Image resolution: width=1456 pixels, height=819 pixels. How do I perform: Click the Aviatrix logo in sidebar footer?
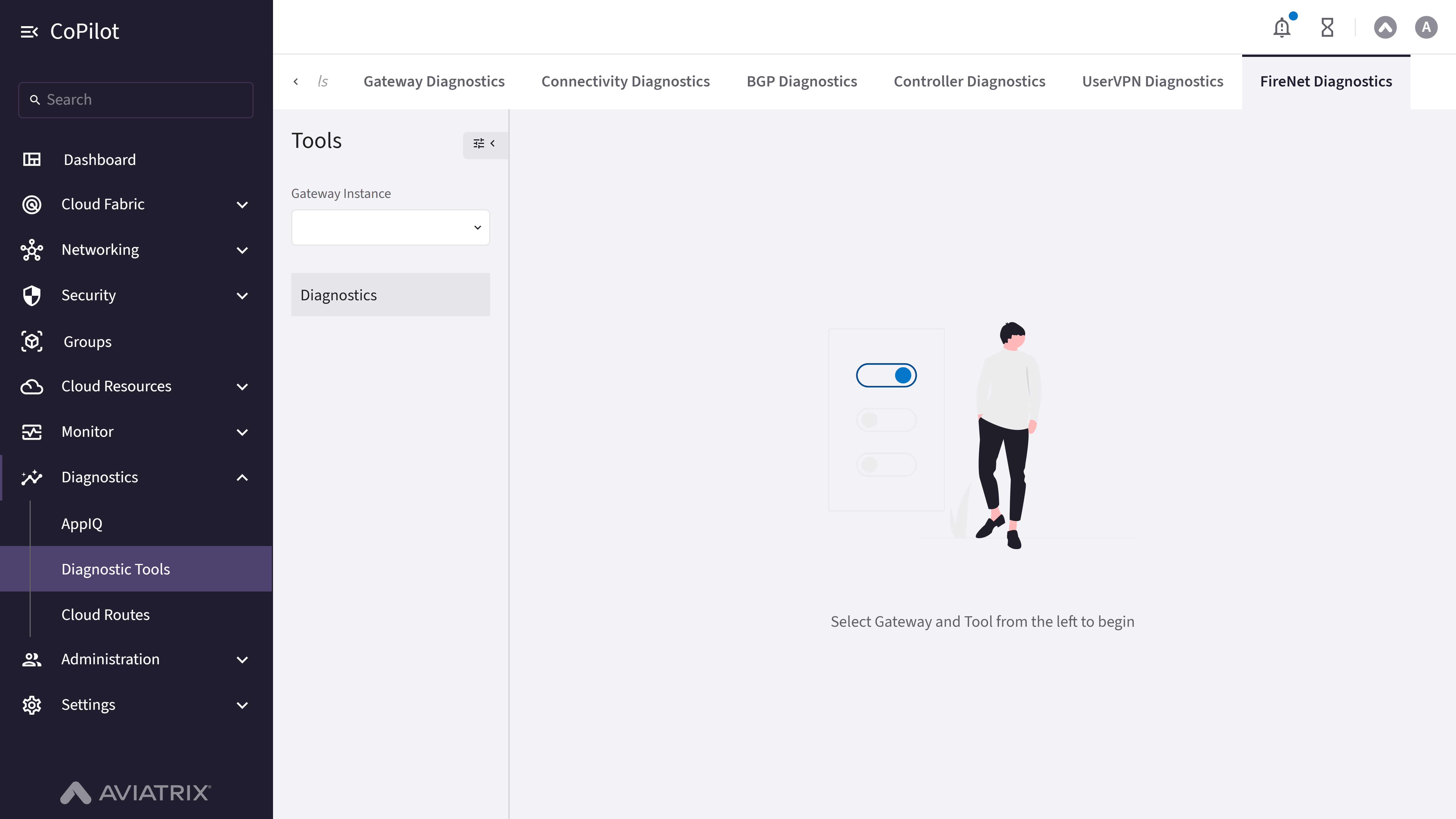[136, 793]
